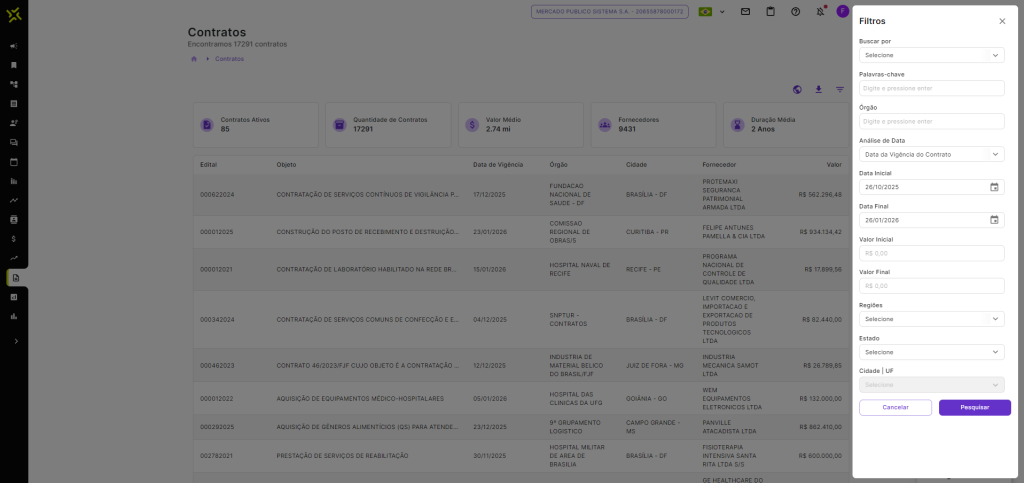Open calendar picker for Data Inicial
The width and height of the screenshot is (1024, 483).
coord(994,187)
